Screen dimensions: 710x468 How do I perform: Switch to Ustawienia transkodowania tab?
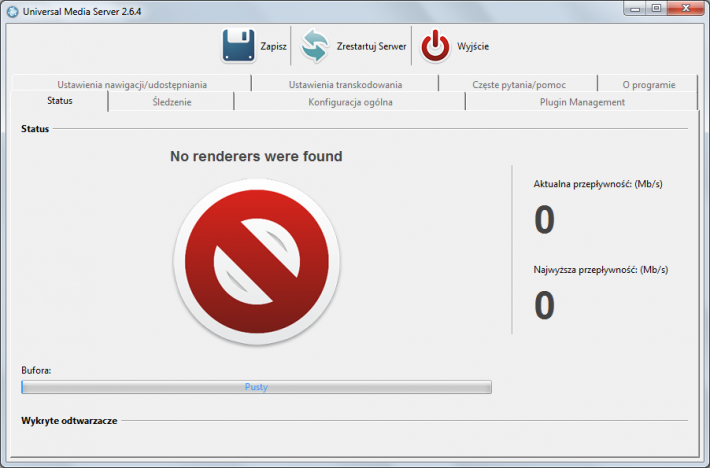pos(345,84)
